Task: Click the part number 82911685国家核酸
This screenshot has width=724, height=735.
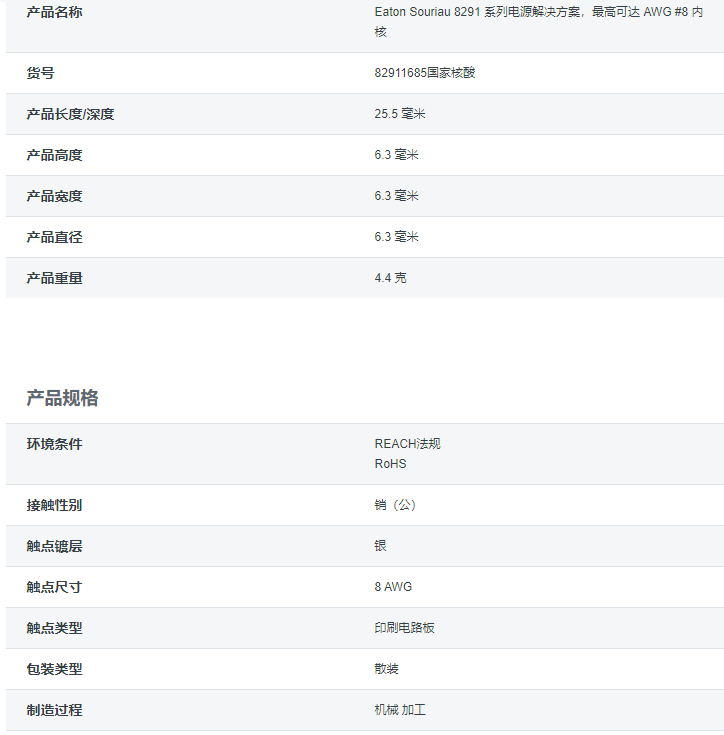Action: click(x=425, y=73)
